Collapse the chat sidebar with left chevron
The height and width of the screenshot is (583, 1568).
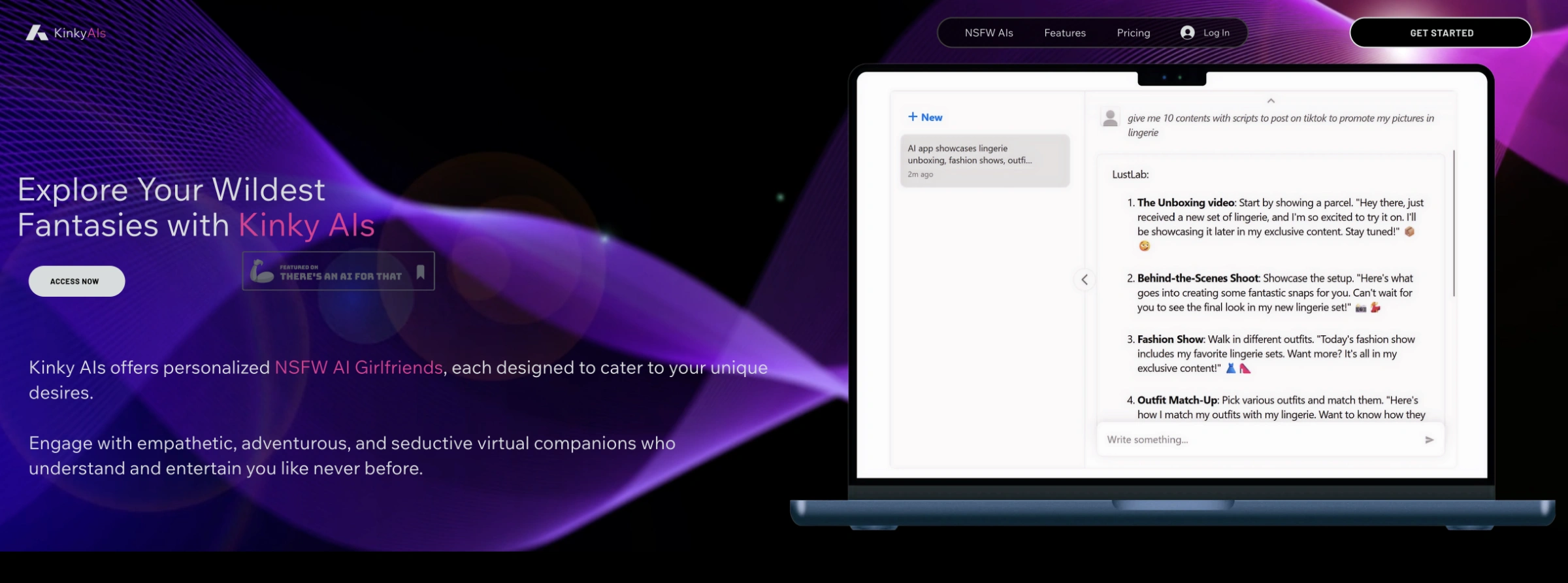pyautogui.click(x=1085, y=280)
